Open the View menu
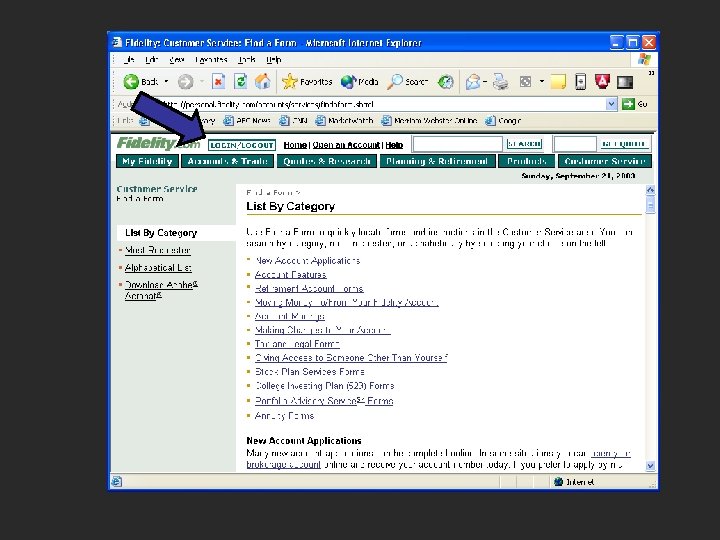The image size is (720, 540). [x=177, y=60]
